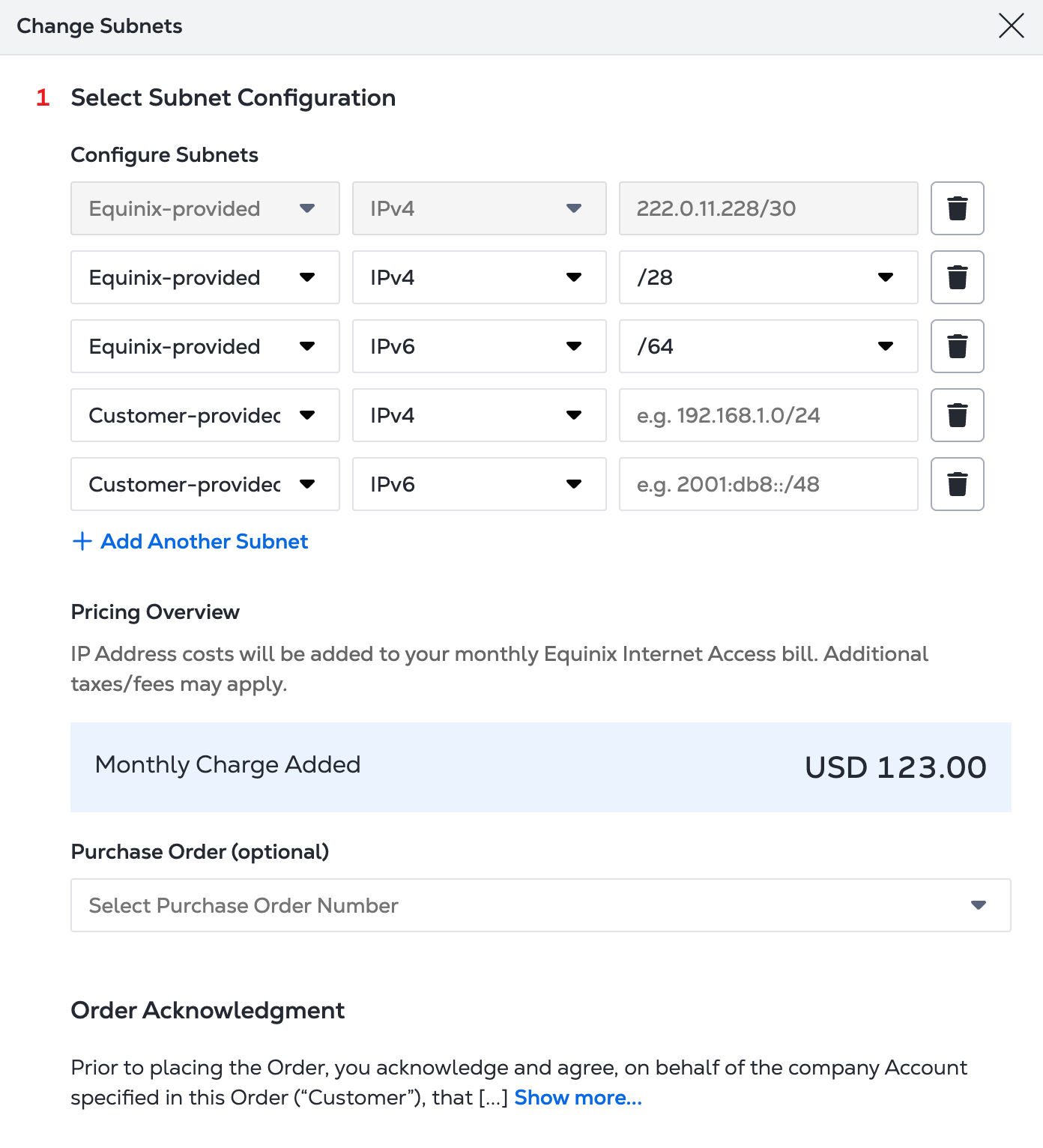Open Customer-provided dropdown in IPv6 row
This screenshot has height=1148, width=1043.
[x=205, y=484]
